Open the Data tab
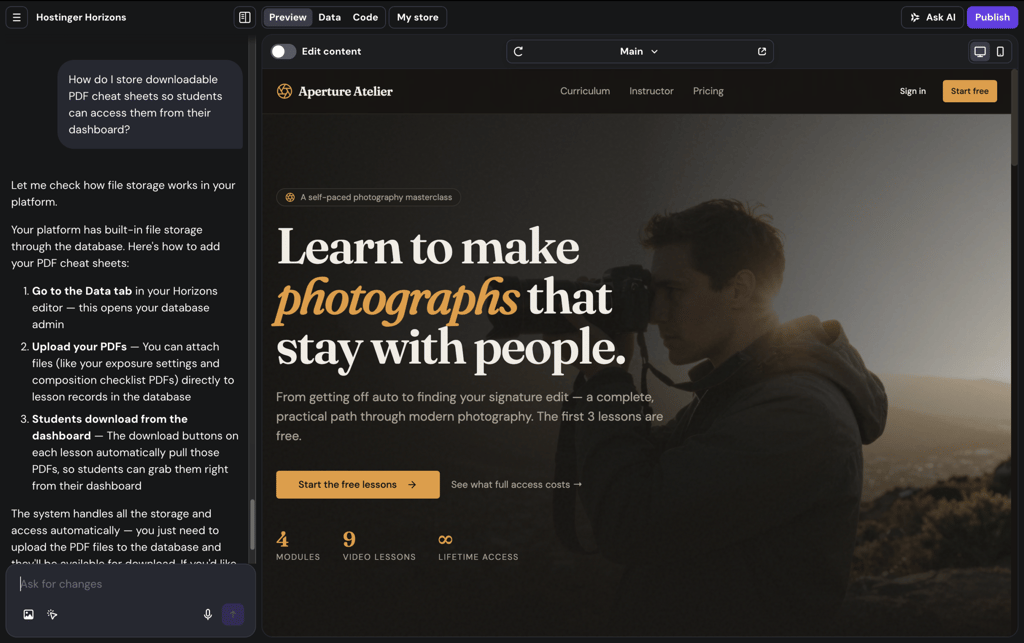 pyautogui.click(x=329, y=18)
